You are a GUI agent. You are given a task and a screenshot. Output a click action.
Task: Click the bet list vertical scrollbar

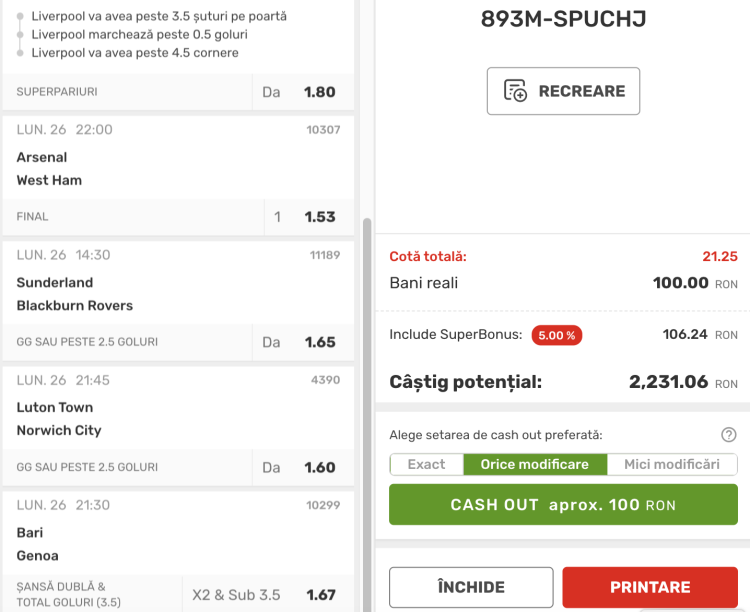[366, 400]
